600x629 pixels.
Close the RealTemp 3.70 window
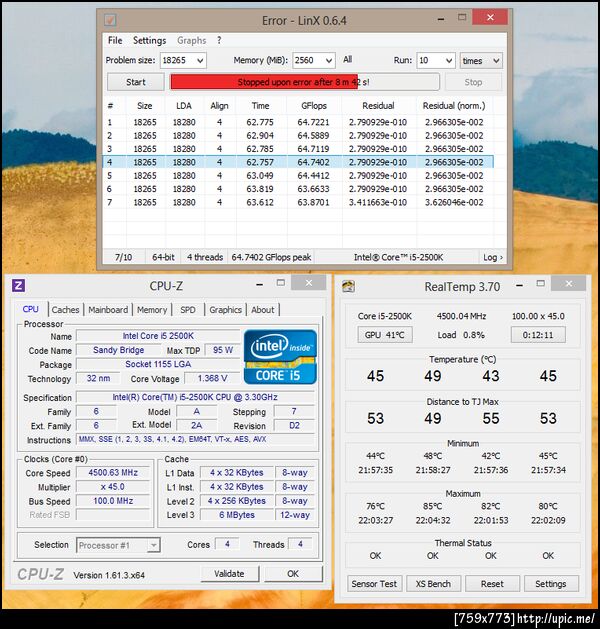coord(568,284)
